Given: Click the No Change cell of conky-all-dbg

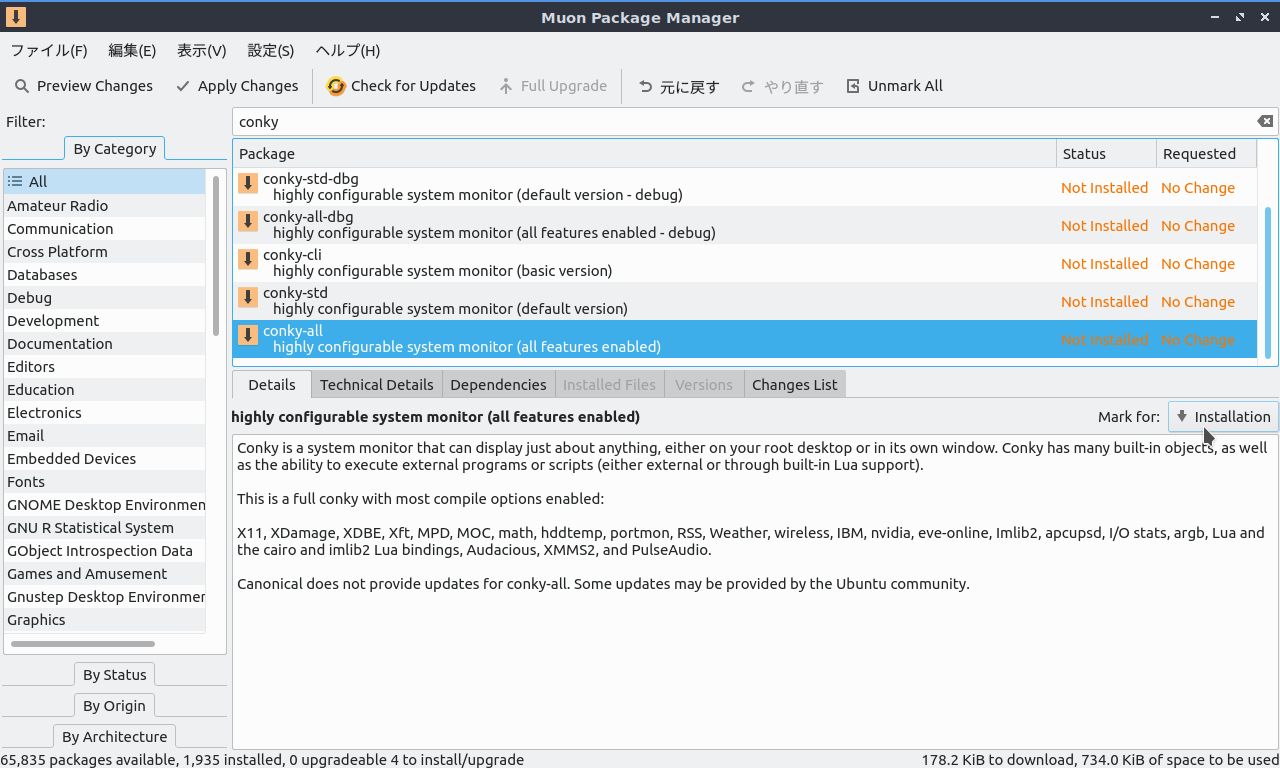Looking at the screenshot, I should point(1197,225).
